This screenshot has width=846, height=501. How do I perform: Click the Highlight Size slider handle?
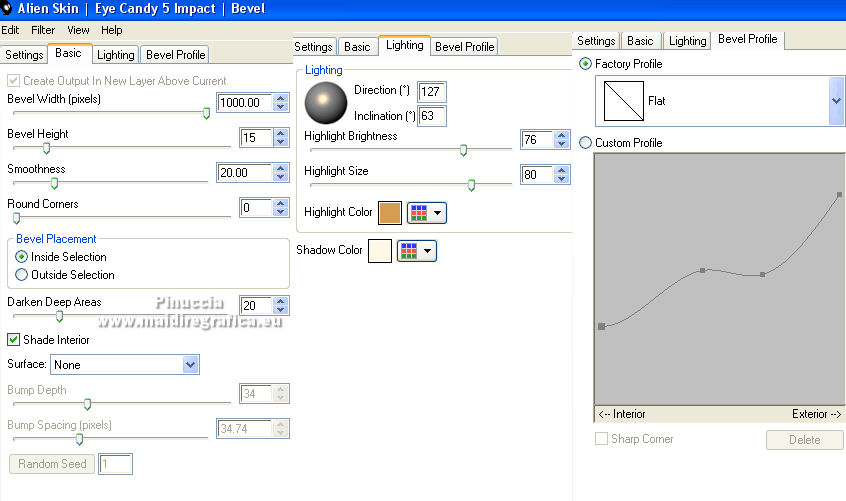tap(472, 186)
